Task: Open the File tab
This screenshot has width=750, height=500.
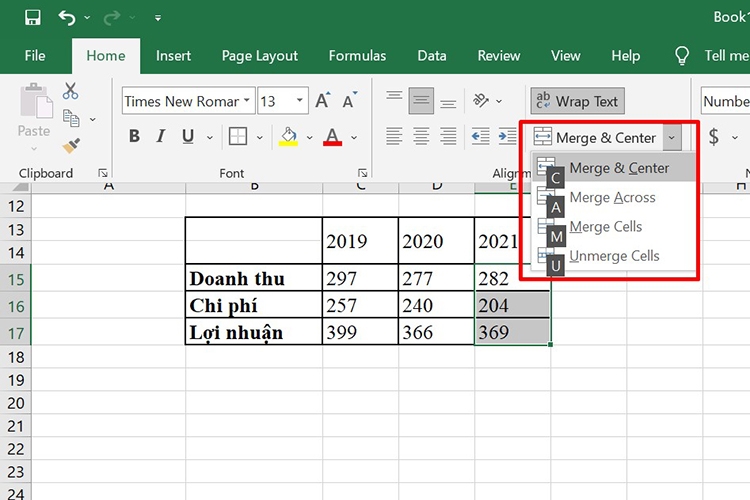Action: pyautogui.click(x=35, y=56)
